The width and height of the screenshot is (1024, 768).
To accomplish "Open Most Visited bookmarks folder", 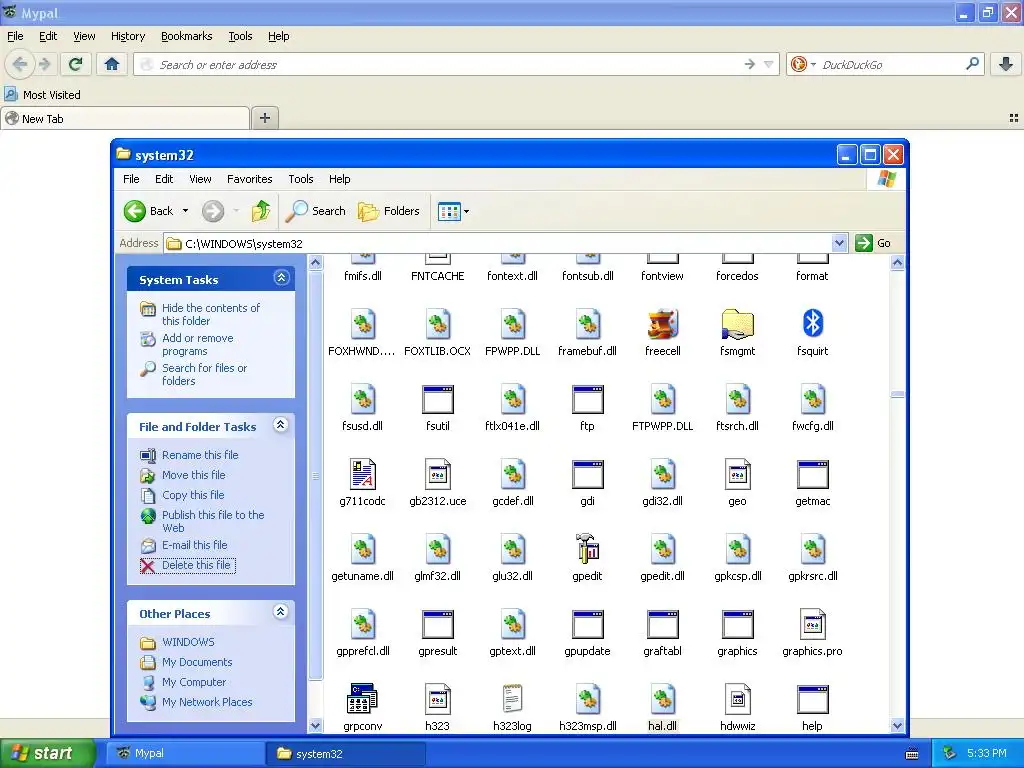I will tap(42, 95).
